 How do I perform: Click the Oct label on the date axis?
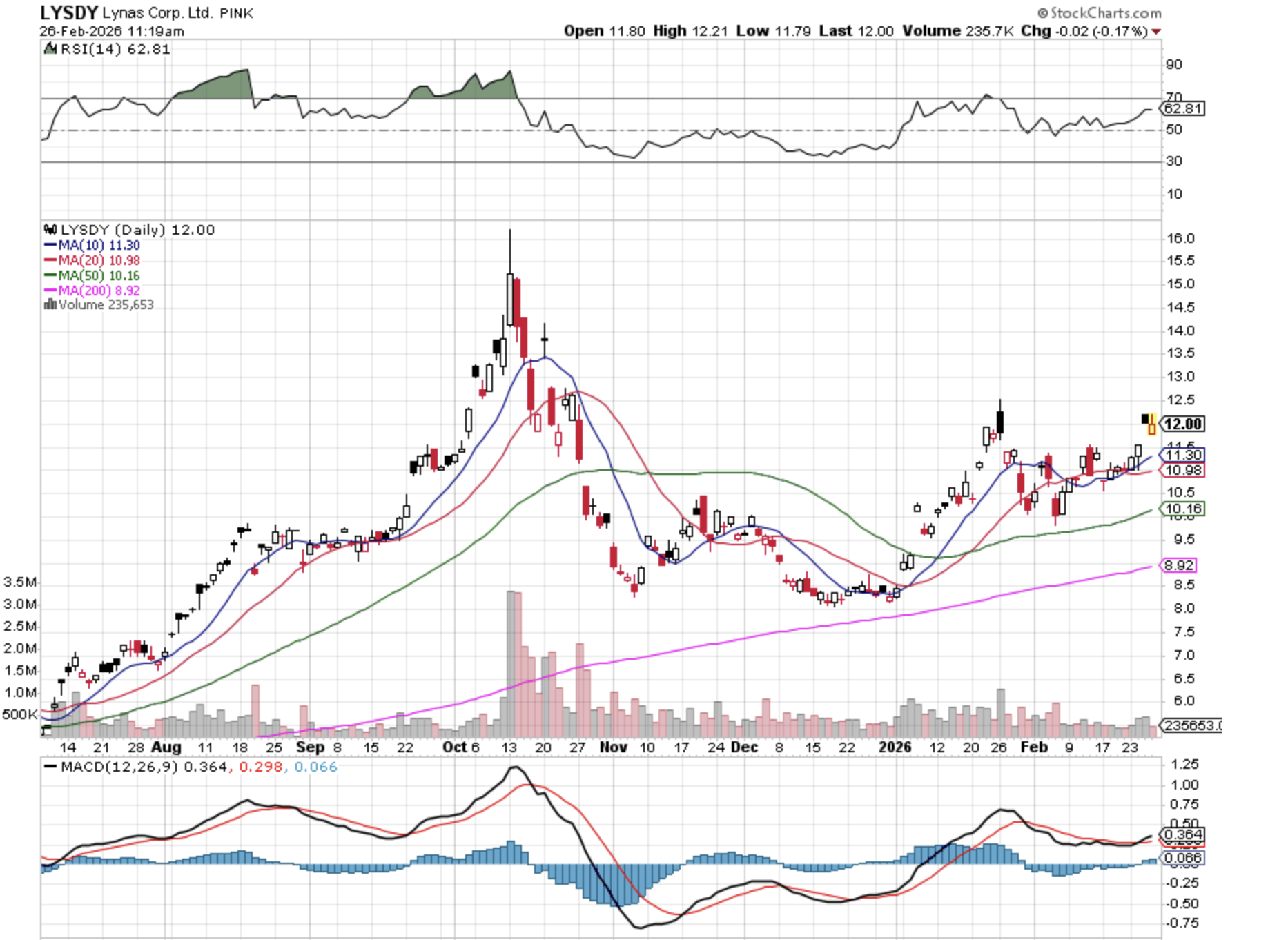(x=454, y=747)
